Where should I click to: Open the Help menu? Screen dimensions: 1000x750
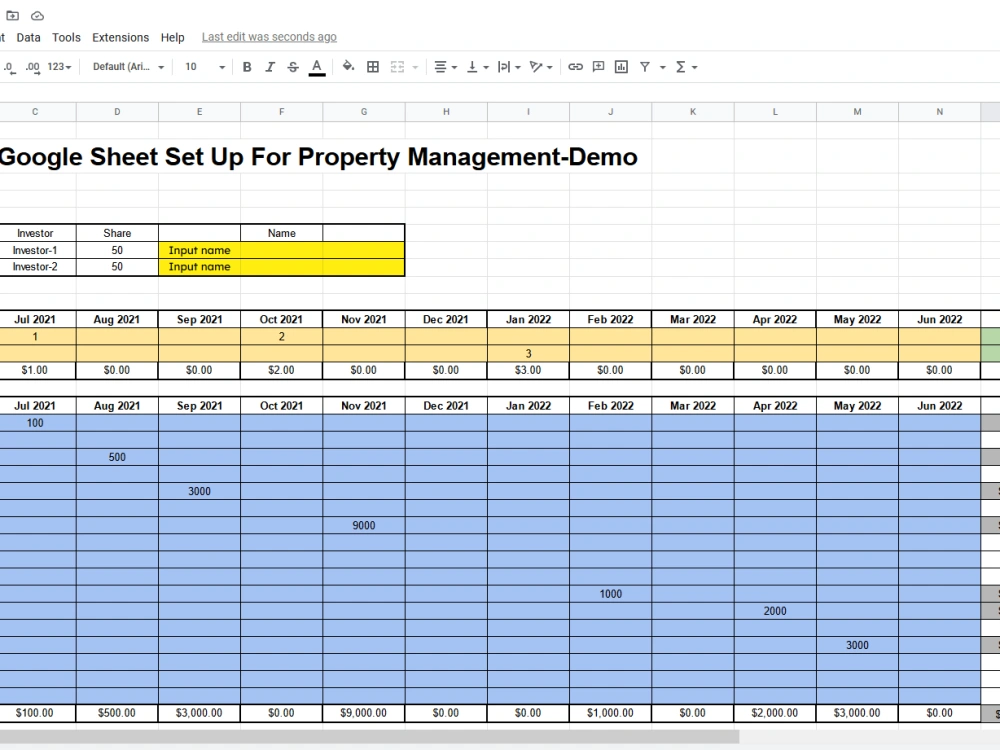[172, 38]
